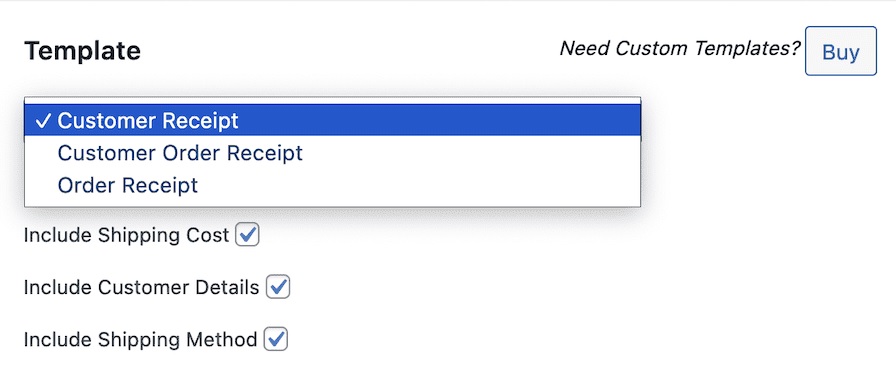Click the Include Shipping Cost label text
The height and width of the screenshot is (368, 896).
pos(126,235)
